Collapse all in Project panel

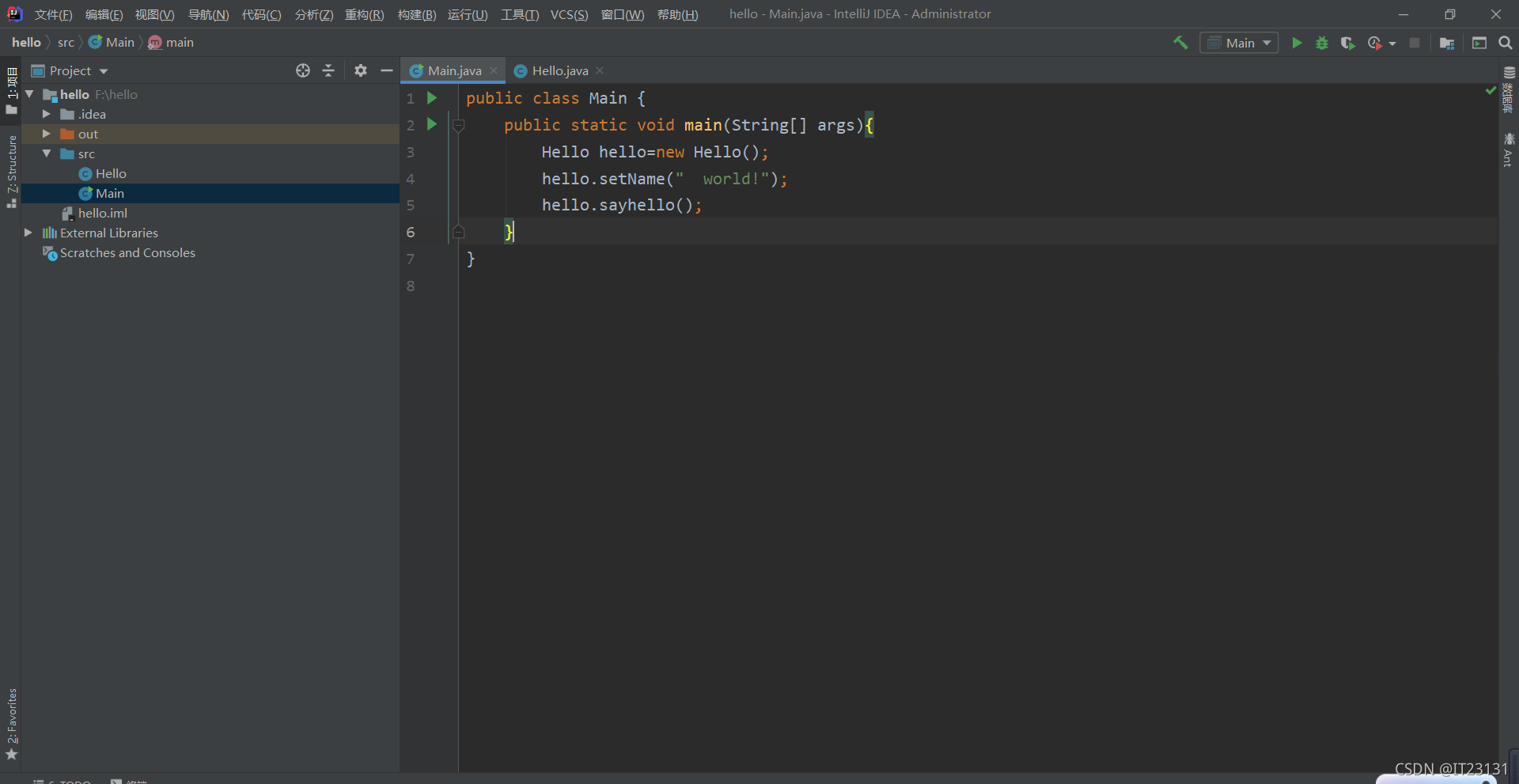(x=328, y=70)
